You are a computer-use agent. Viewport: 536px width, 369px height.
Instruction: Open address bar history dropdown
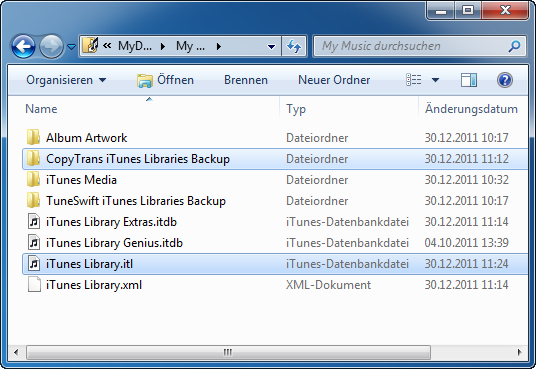271,47
